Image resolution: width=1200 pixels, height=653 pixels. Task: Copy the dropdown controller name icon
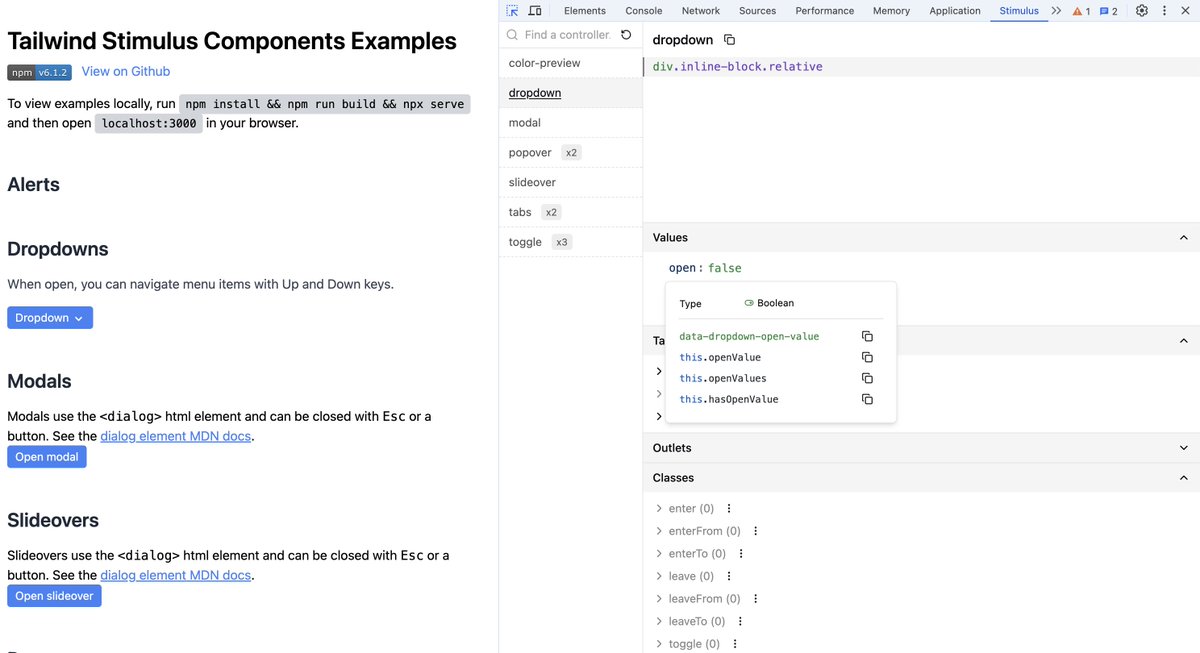(x=729, y=40)
